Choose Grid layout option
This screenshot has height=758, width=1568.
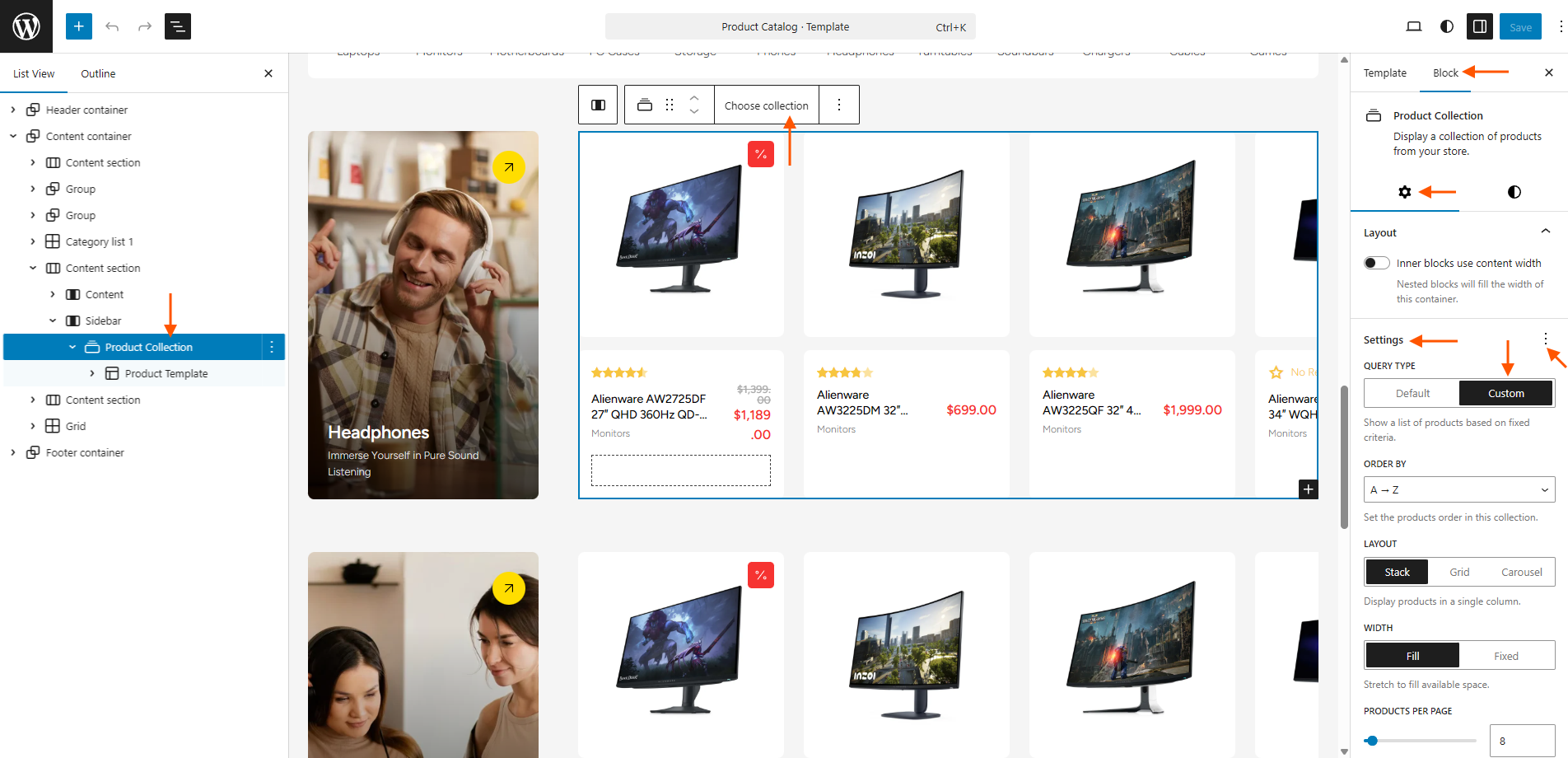(1459, 572)
